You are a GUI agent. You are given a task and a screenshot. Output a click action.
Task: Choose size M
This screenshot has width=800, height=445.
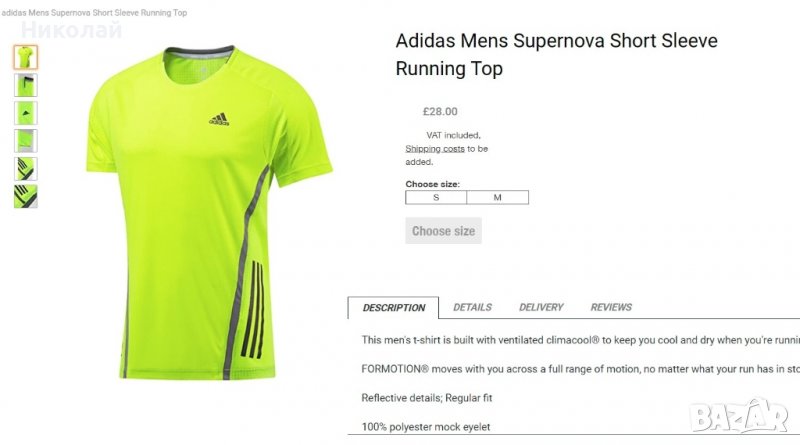click(x=497, y=197)
